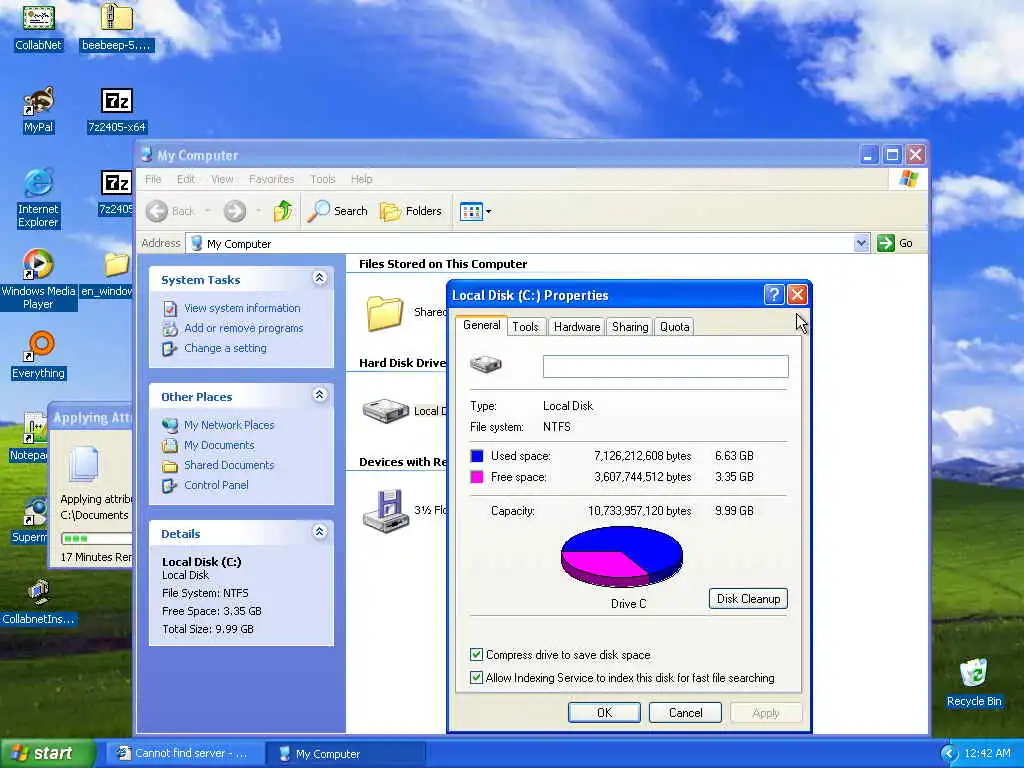Open the Back button history dropdown arrow
The height and width of the screenshot is (768, 1024).
pyautogui.click(x=208, y=211)
